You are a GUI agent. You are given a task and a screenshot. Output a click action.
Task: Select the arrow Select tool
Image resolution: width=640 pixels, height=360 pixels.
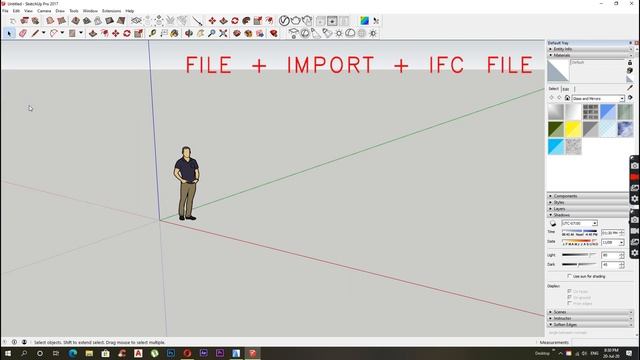[9, 33]
